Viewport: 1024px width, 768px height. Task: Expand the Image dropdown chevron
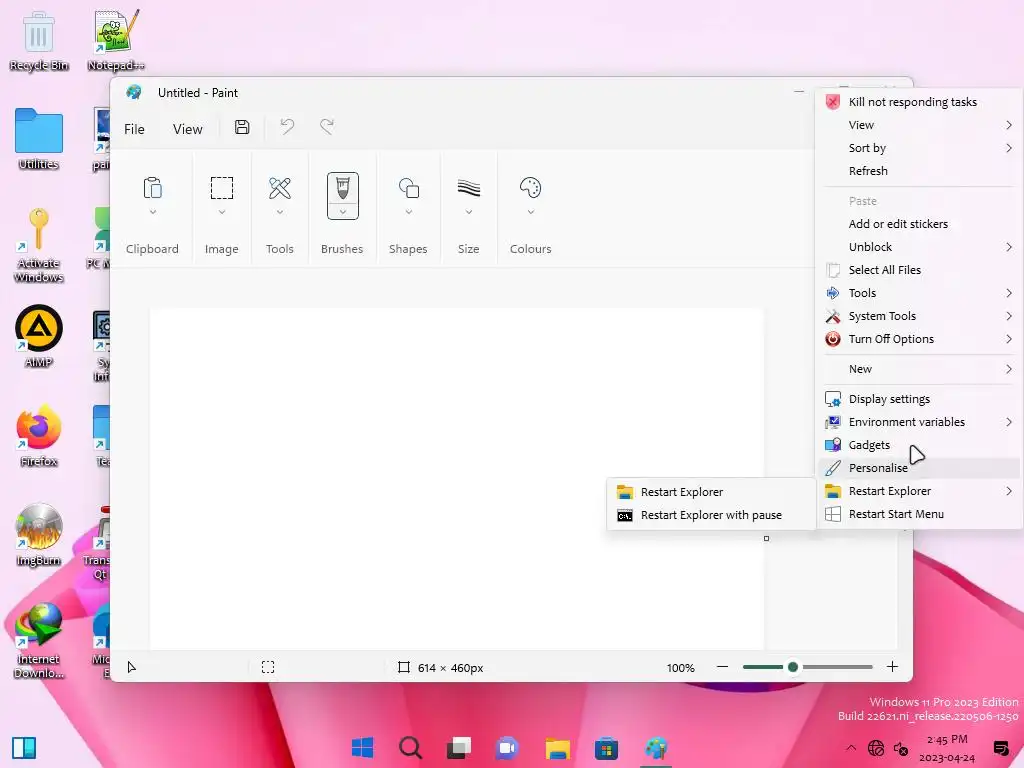click(222, 212)
